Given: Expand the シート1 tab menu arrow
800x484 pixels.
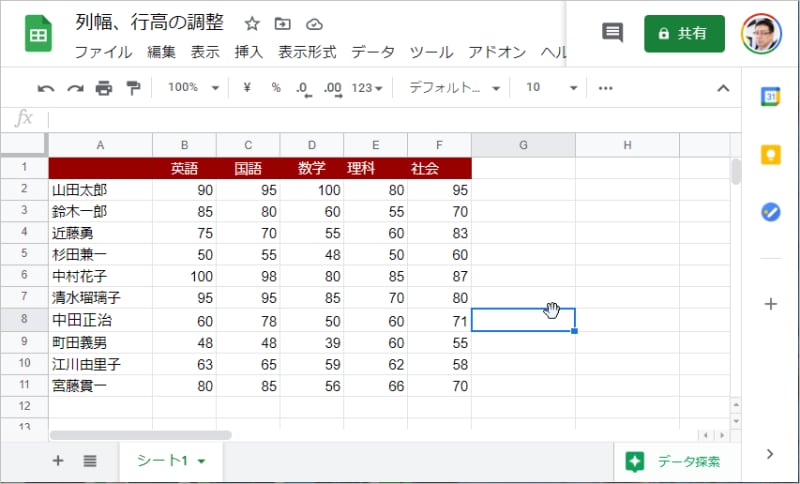Looking at the screenshot, I should (x=202, y=462).
